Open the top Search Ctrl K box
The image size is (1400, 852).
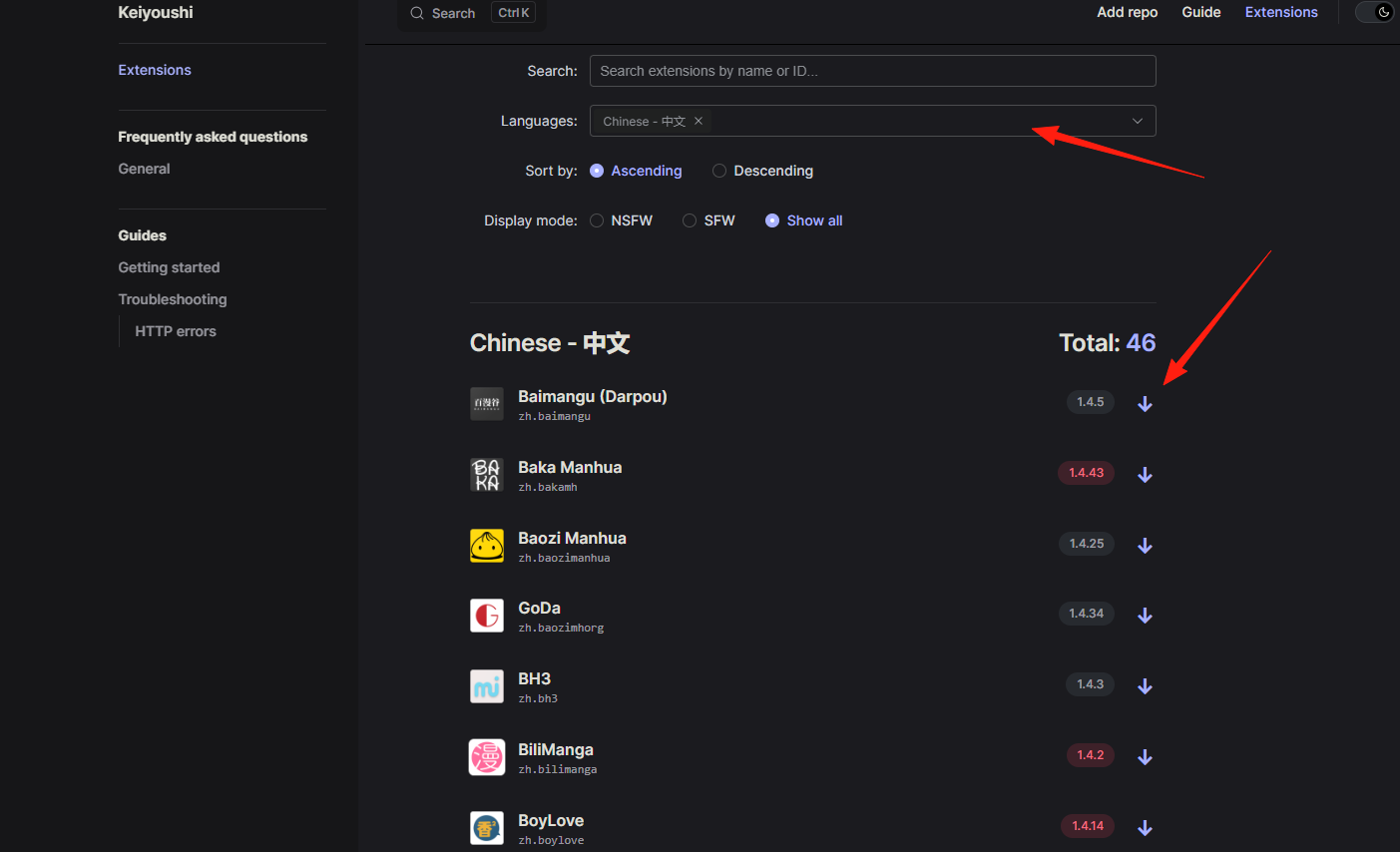click(472, 13)
